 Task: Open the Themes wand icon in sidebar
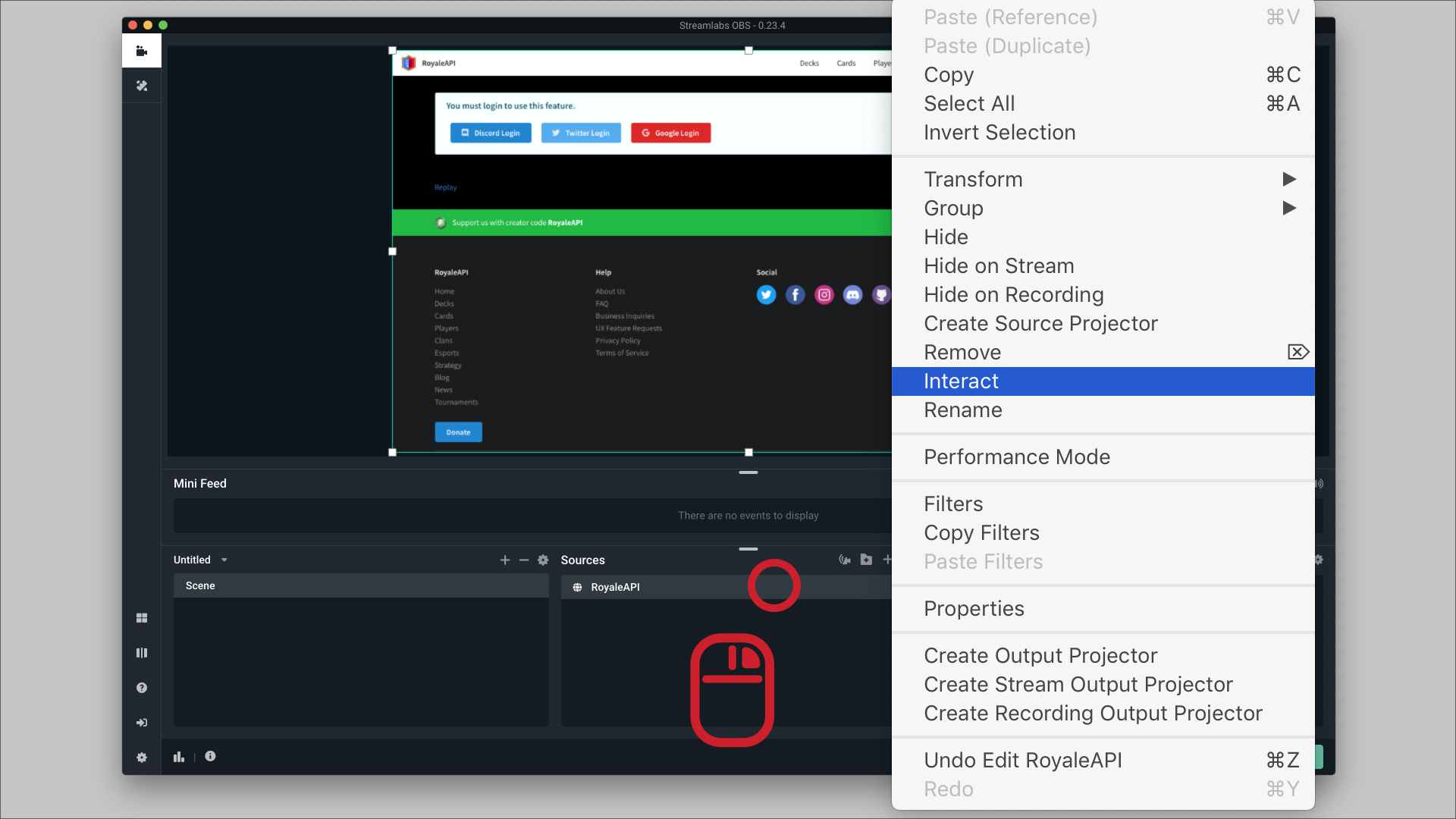pyautogui.click(x=141, y=86)
